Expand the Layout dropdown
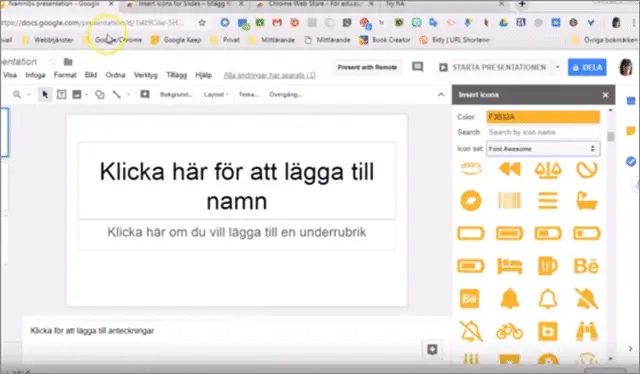This screenshot has height=374, width=640. 216,95
